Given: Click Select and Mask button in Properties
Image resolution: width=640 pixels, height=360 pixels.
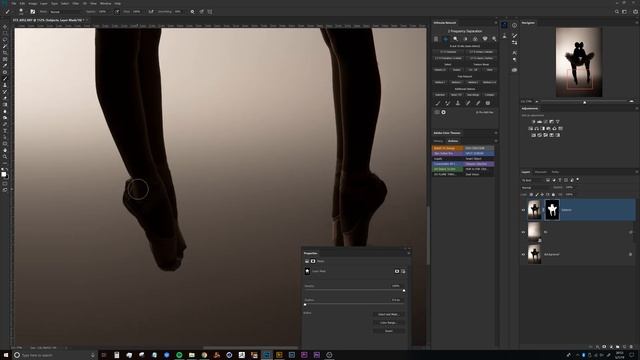Looking at the screenshot, I should (x=389, y=315).
